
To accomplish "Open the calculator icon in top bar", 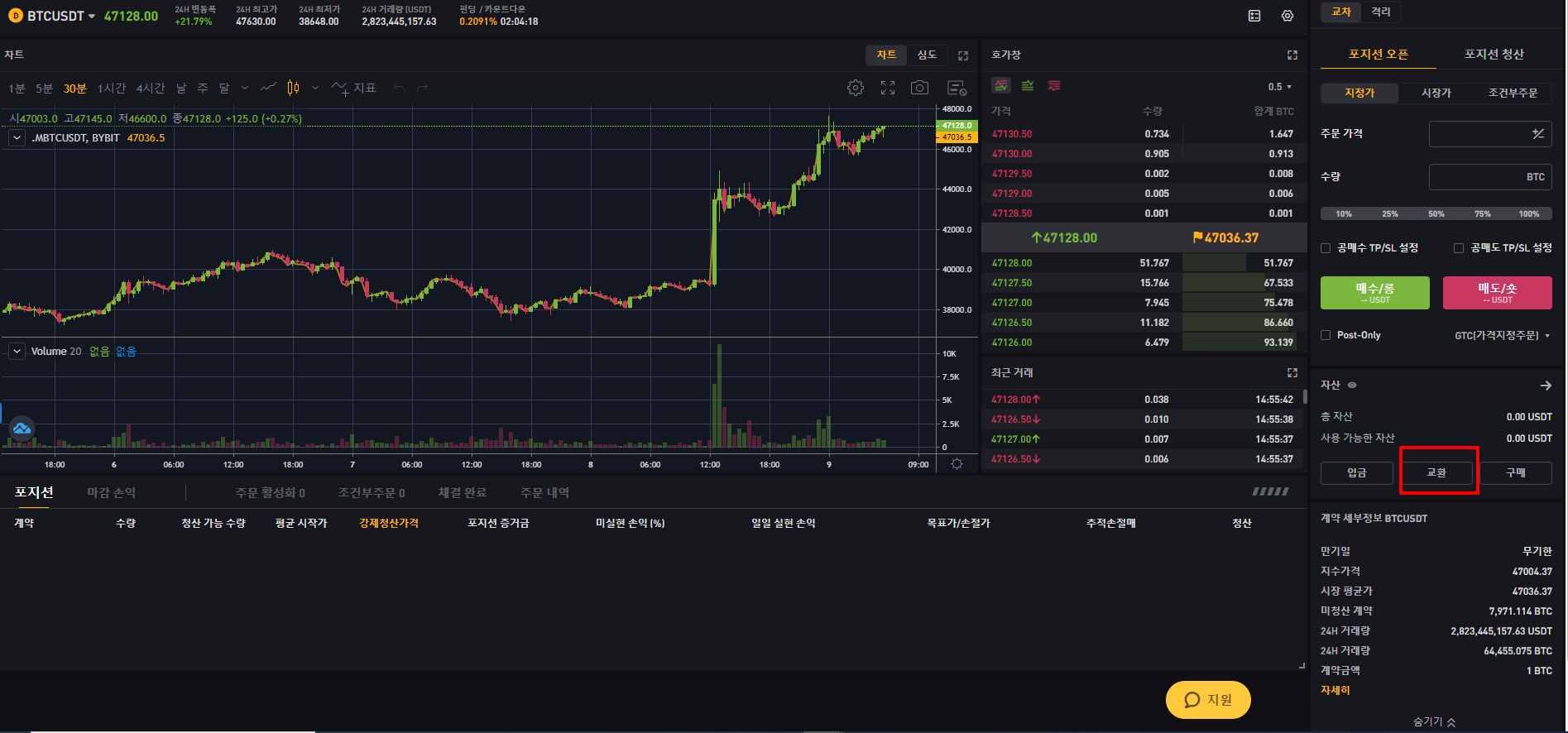I will click(x=1254, y=16).
